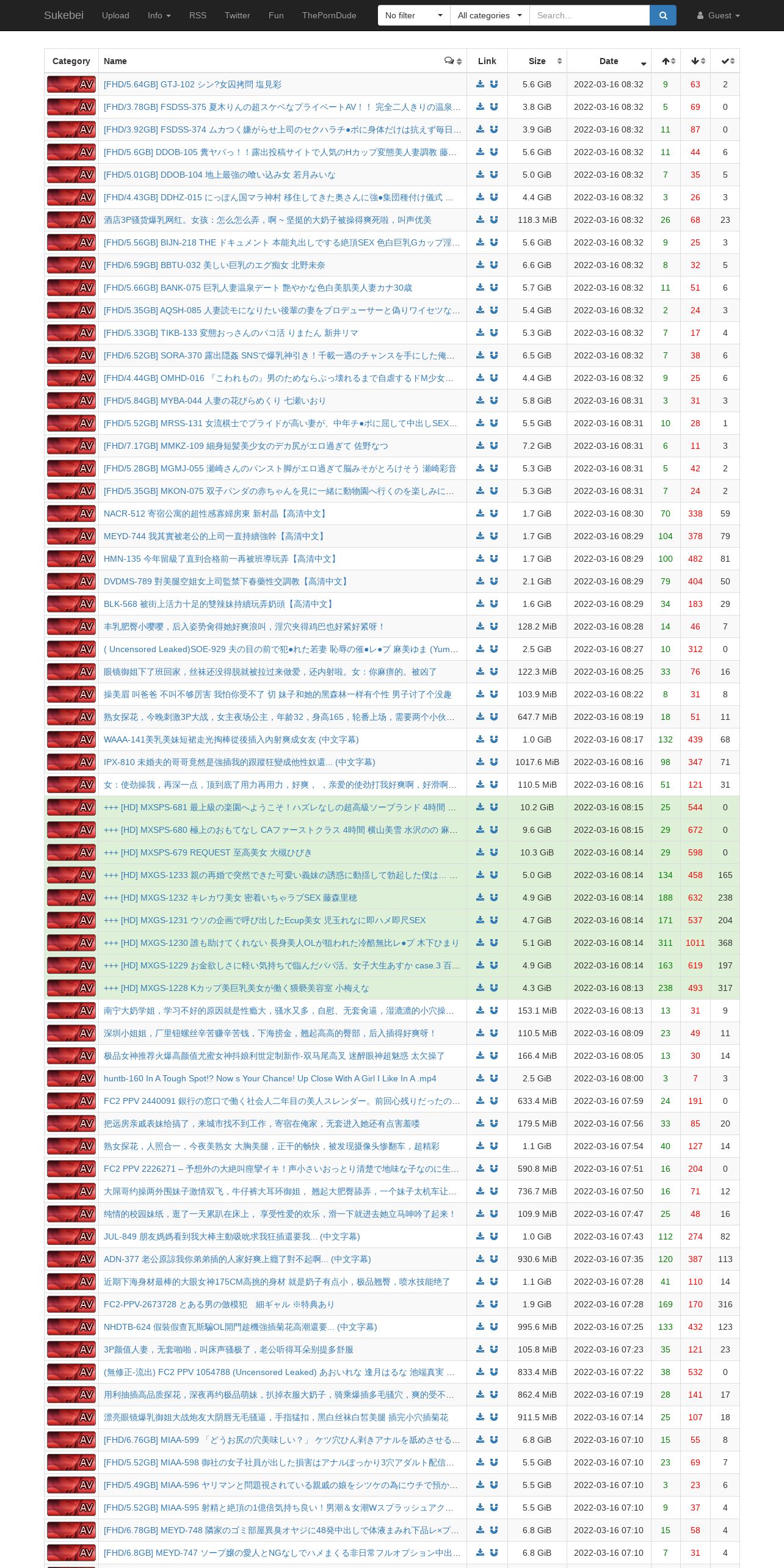
Task: Open magnet link for MEYD-747 row
Action: [x=494, y=1553]
